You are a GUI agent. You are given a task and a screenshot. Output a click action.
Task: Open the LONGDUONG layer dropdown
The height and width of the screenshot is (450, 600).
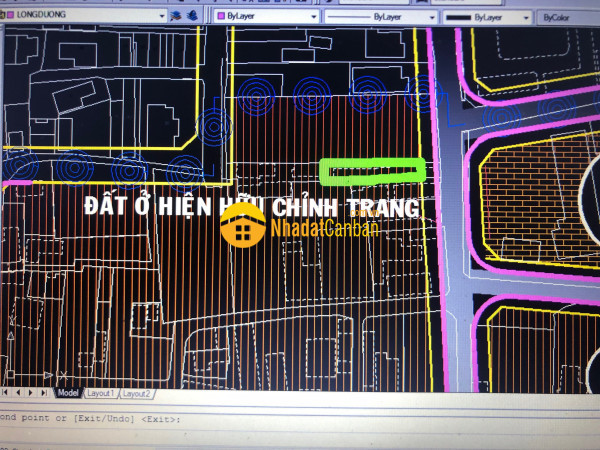(160, 17)
